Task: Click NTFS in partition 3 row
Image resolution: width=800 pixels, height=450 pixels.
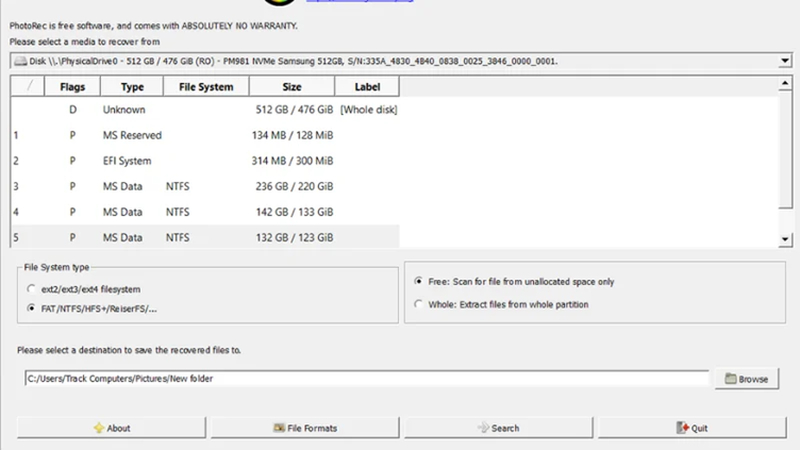Action: [178, 186]
